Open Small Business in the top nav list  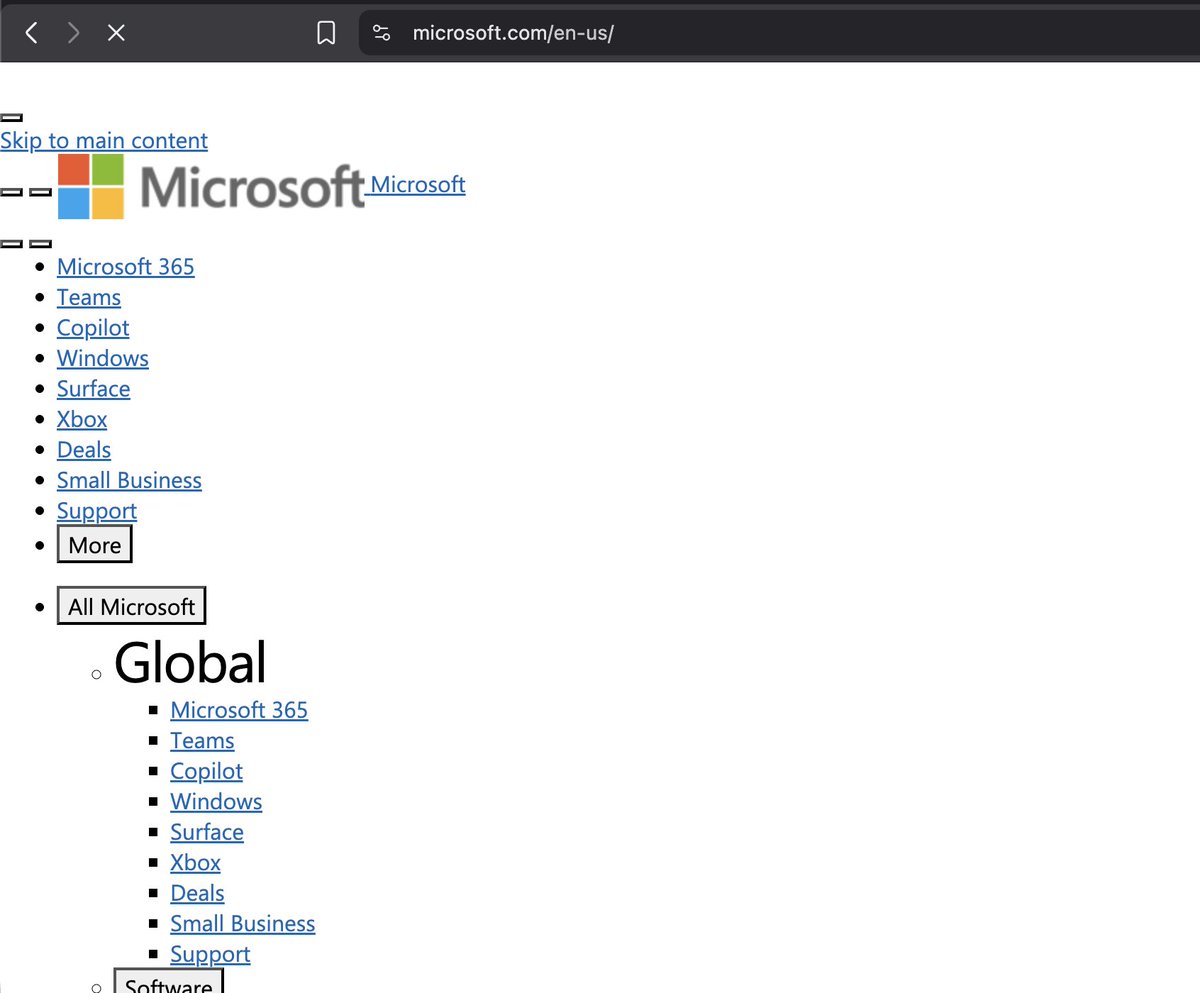tap(129, 480)
